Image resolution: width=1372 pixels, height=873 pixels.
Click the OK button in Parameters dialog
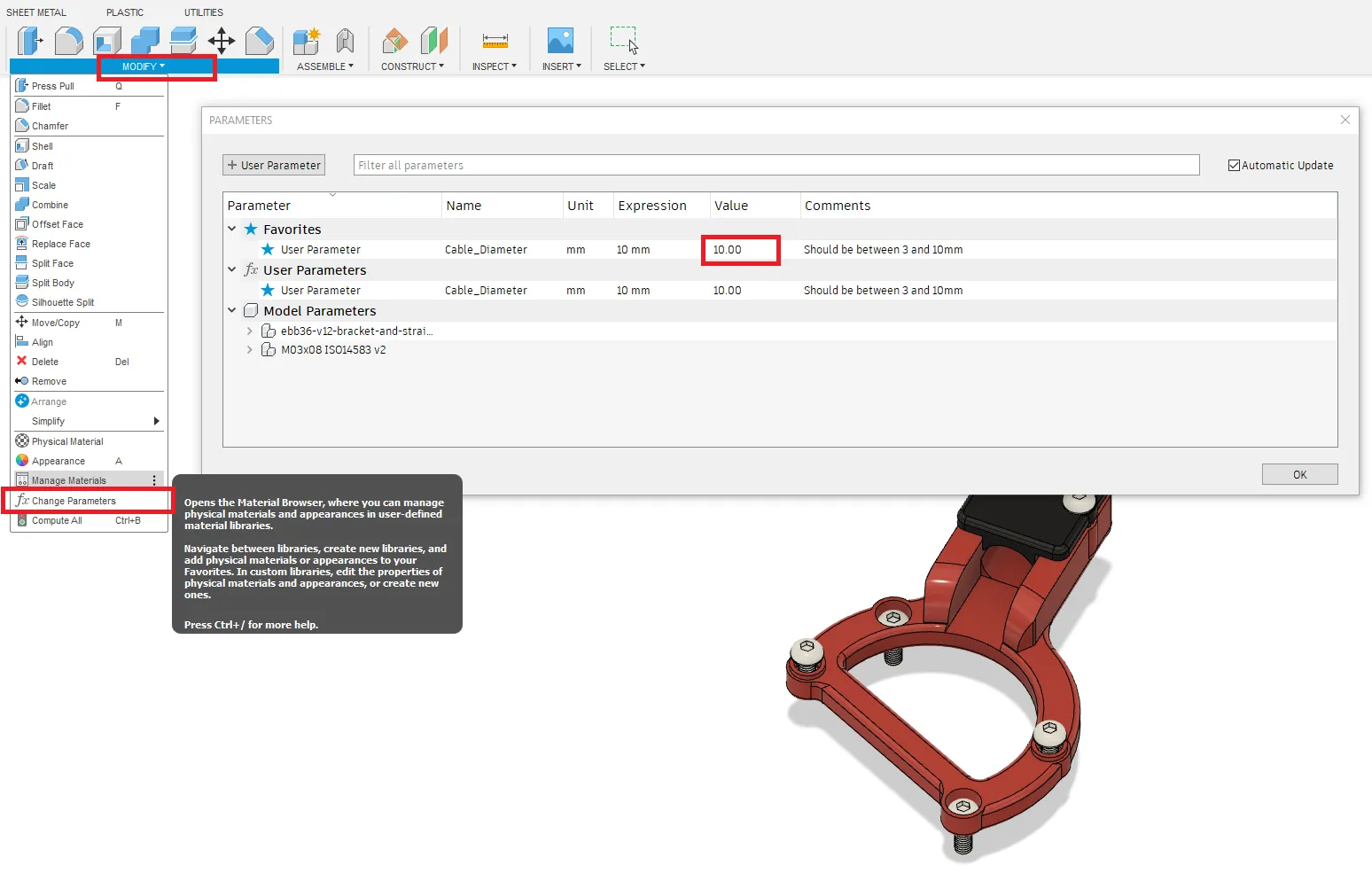pyautogui.click(x=1299, y=475)
